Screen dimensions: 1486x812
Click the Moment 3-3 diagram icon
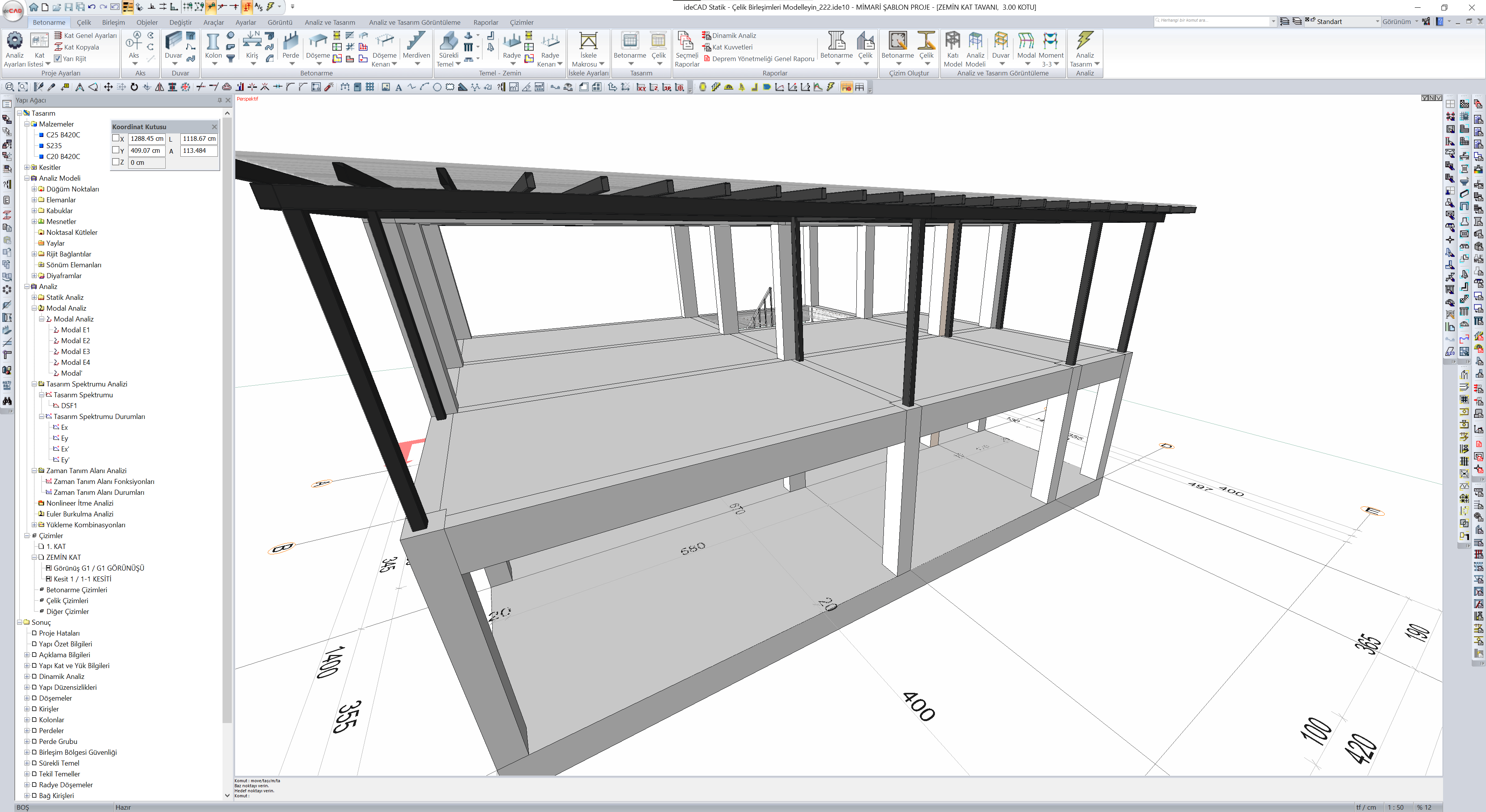1051,41
